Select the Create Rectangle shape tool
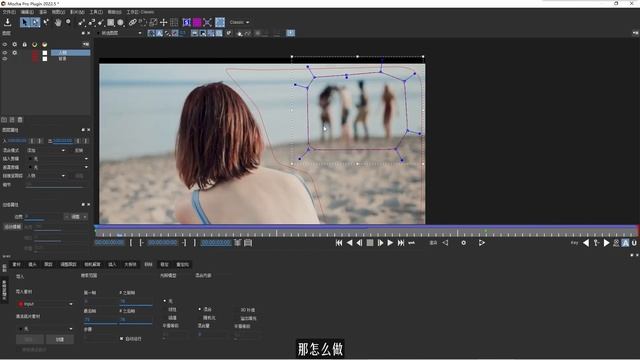This screenshot has width=640, height=360. coord(111,22)
